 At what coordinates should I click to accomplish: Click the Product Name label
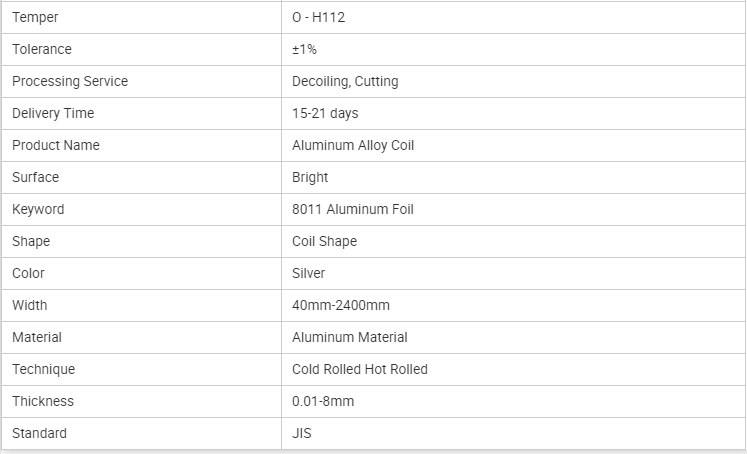[x=56, y=145]
